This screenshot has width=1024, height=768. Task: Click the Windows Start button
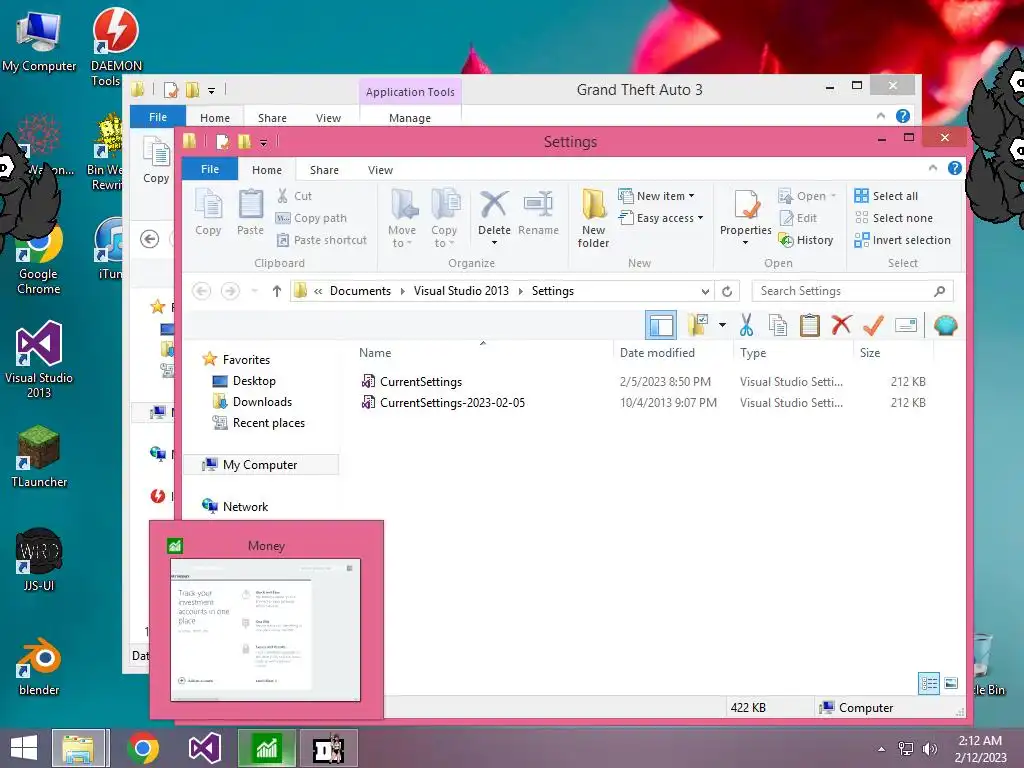24,748
